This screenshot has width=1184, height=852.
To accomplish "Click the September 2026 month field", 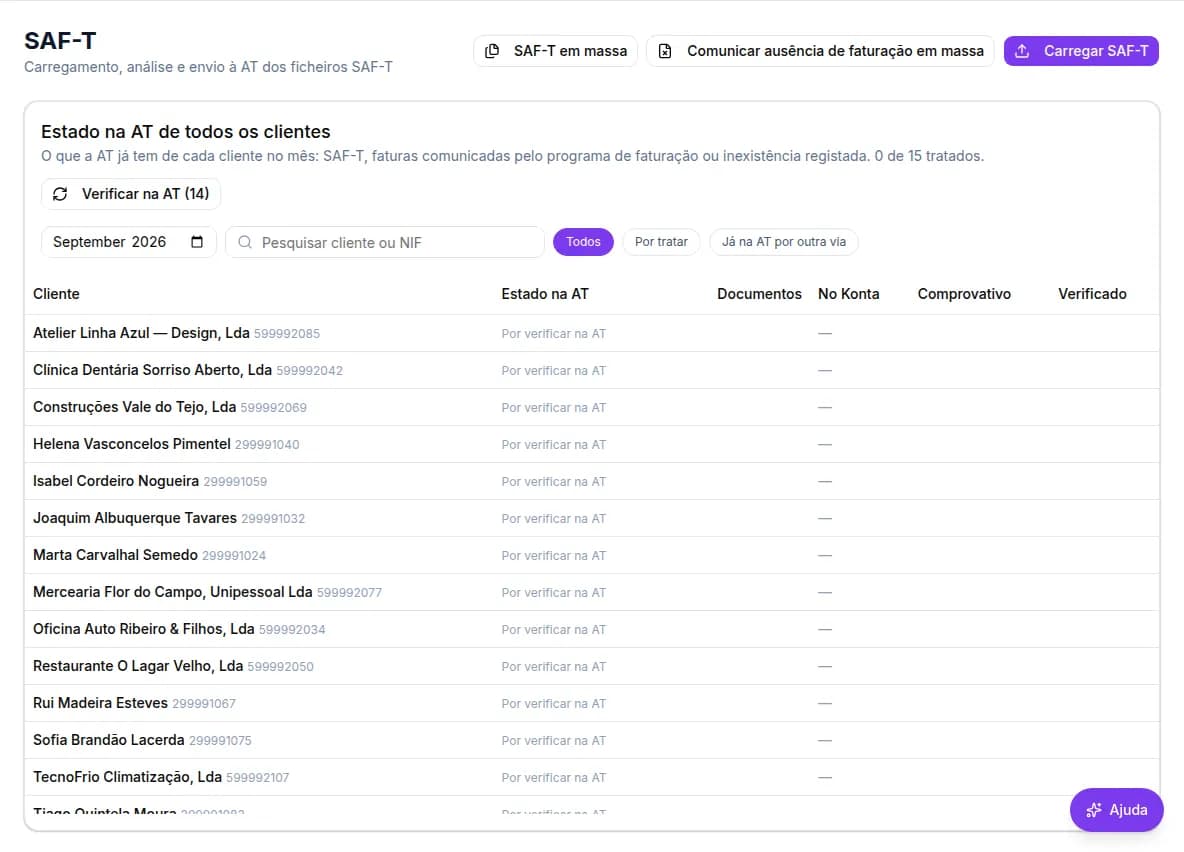I will [x=129, y=242].
